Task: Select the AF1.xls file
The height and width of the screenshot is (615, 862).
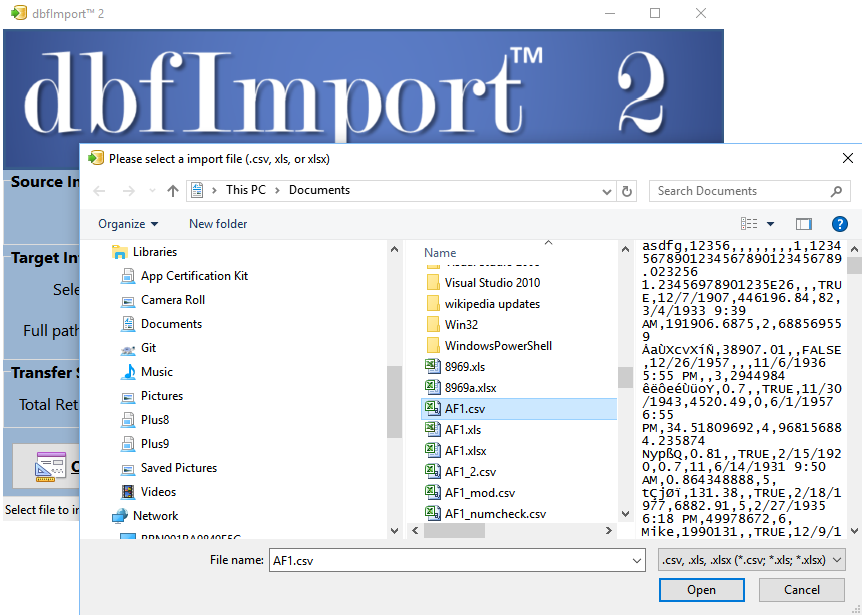Action: pos(463,430)
